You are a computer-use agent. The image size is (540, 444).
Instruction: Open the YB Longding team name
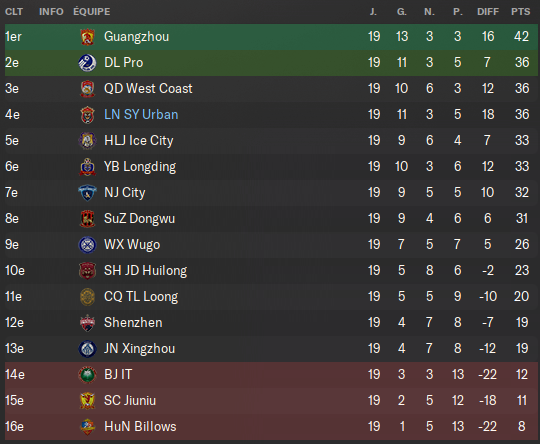(140, 167)
